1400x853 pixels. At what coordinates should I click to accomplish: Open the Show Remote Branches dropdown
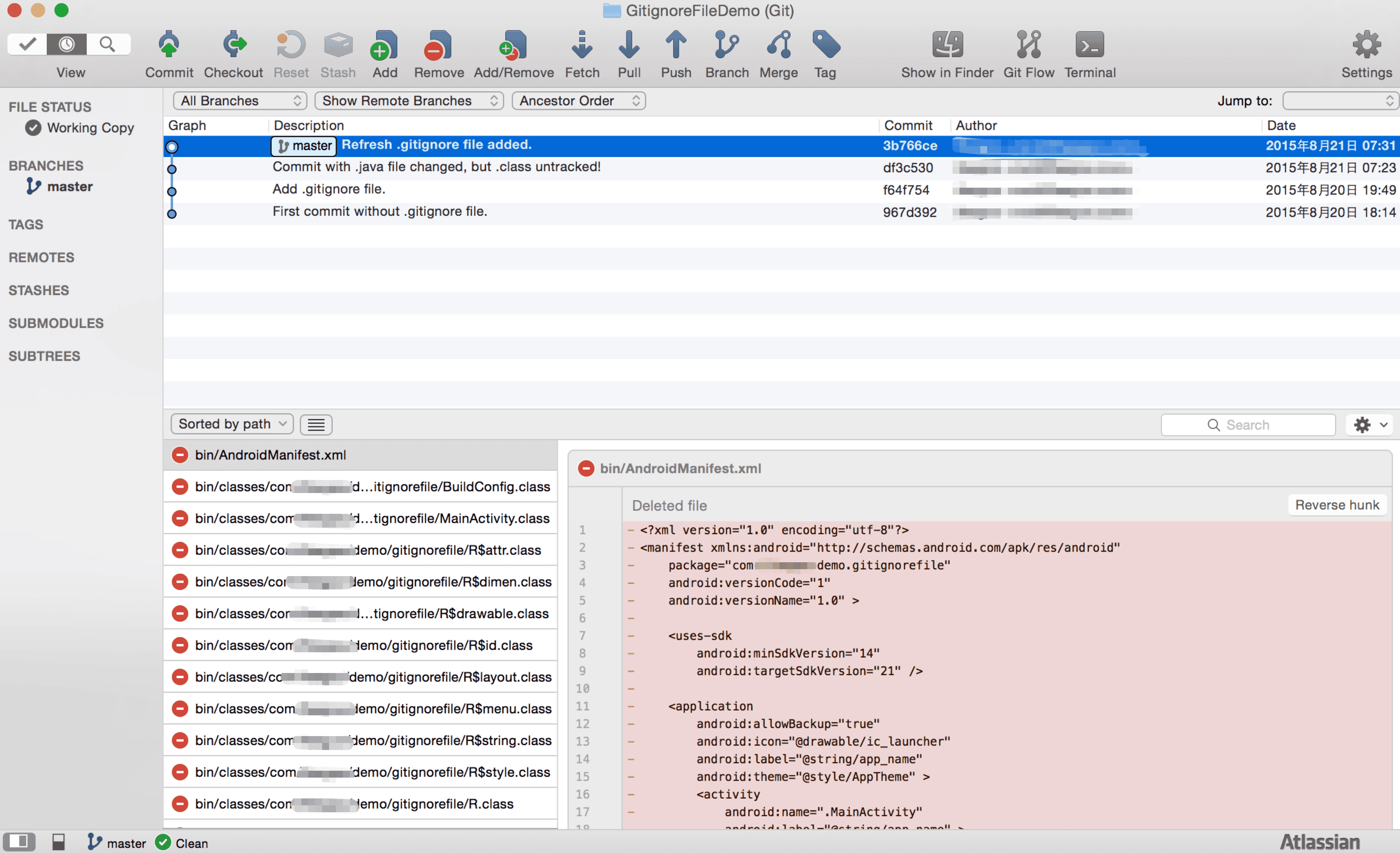click(409, 101)
